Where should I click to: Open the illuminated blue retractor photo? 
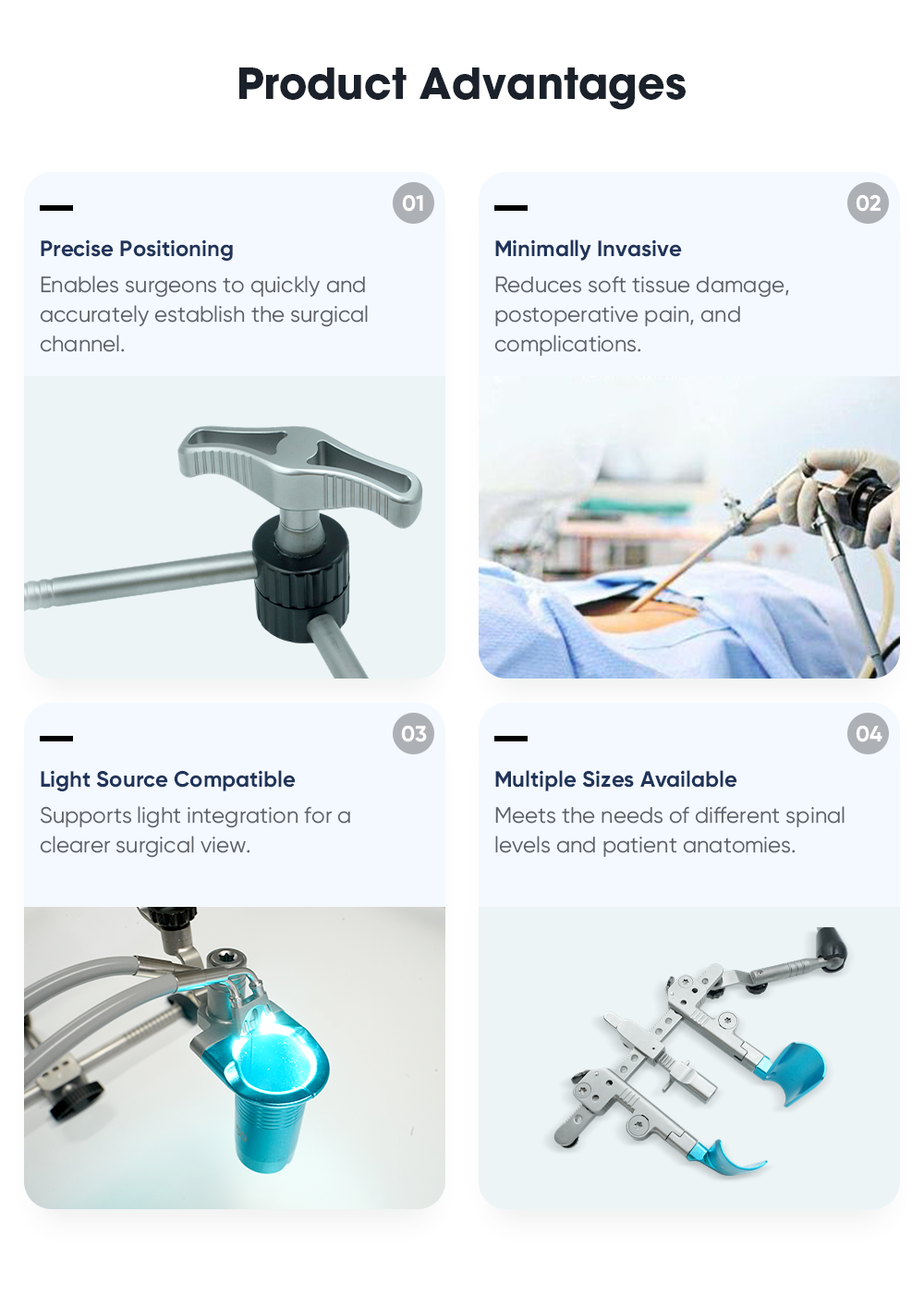pos(235,1058)
